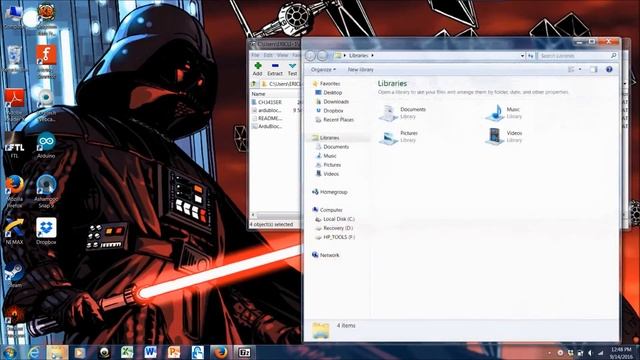This screenshot has width=640, height=360.
Task: Click the Back arrow in Libraries window
Action: tap(311, 56)
